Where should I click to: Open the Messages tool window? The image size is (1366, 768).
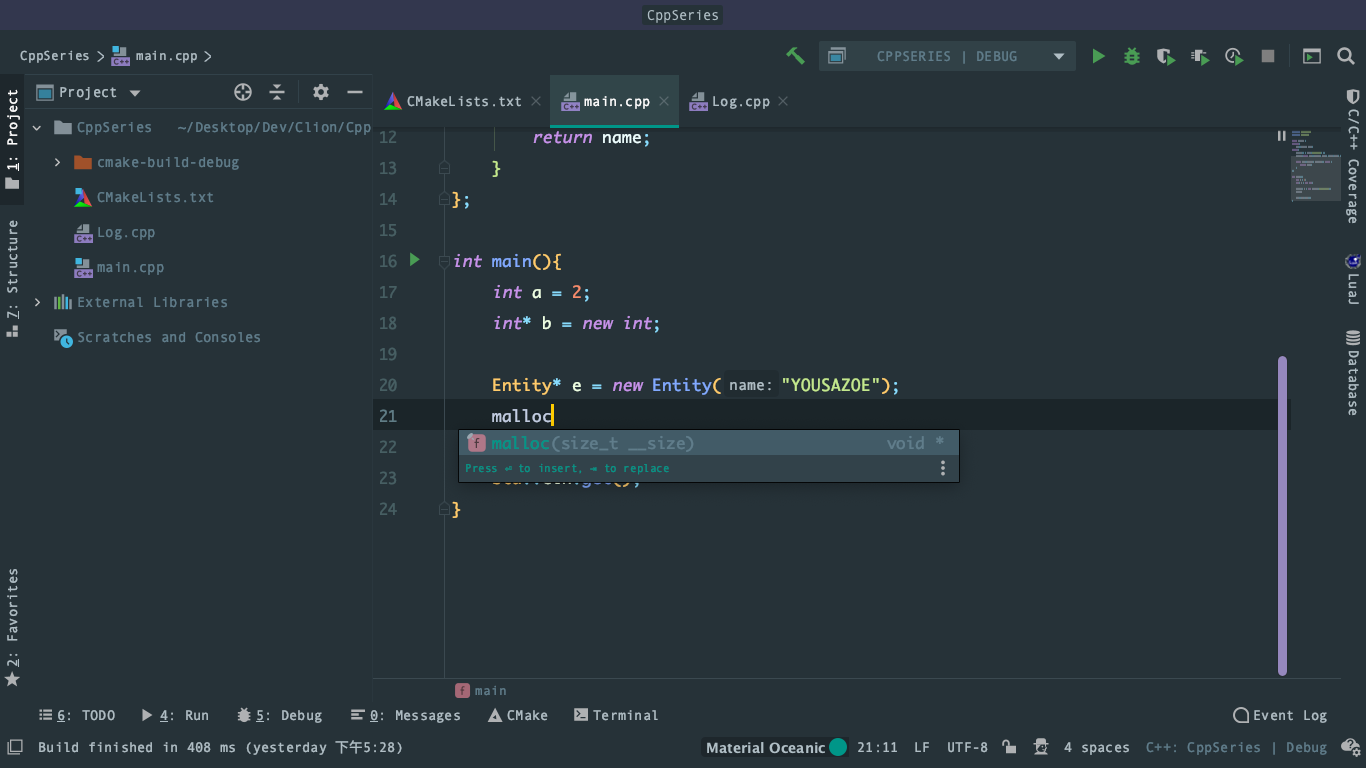point(406,715)
